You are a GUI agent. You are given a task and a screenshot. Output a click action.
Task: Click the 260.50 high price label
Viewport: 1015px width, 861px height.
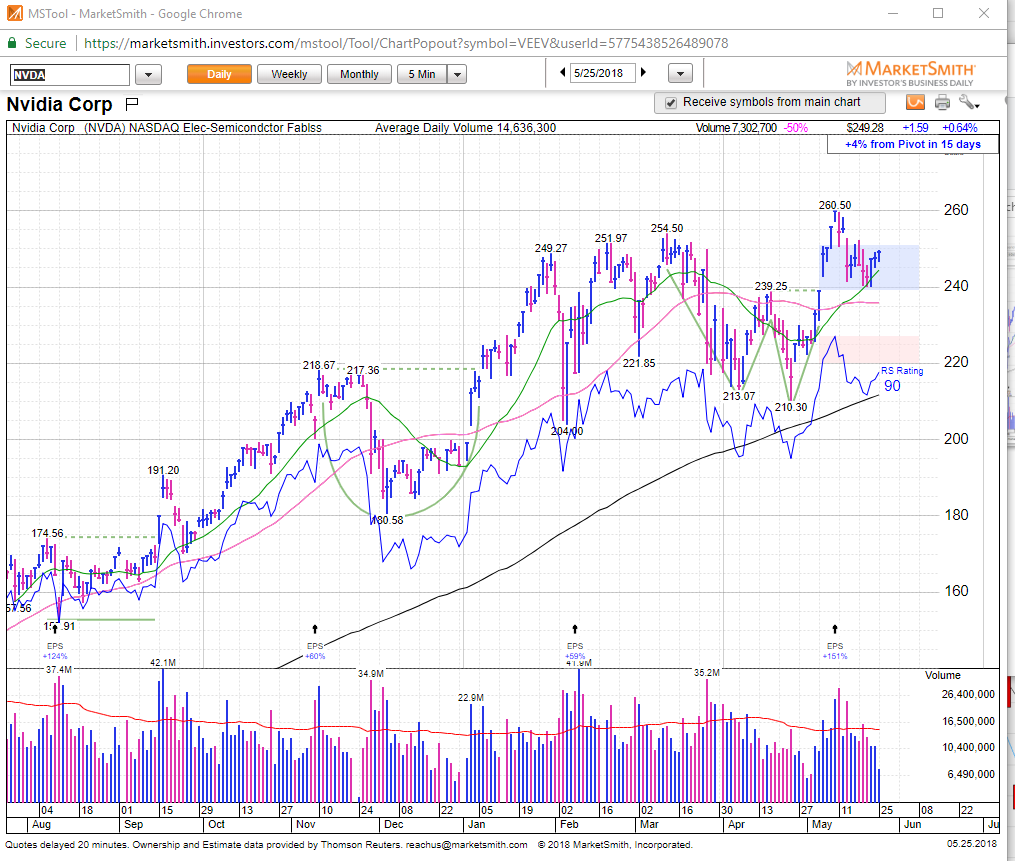tap(835, 205)
